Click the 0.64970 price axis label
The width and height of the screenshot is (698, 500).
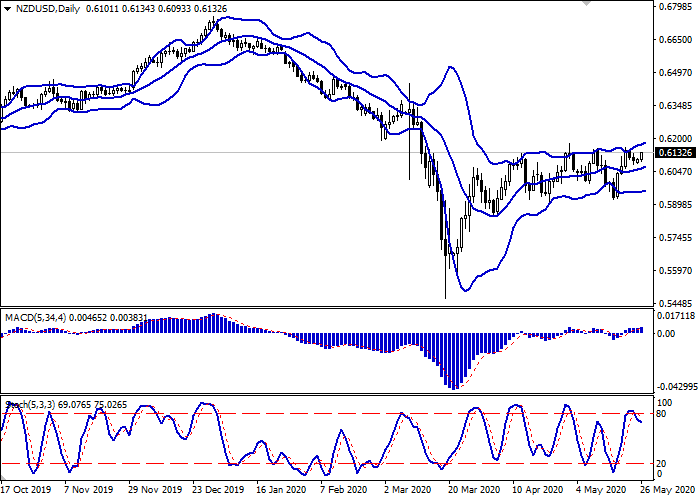672,73
